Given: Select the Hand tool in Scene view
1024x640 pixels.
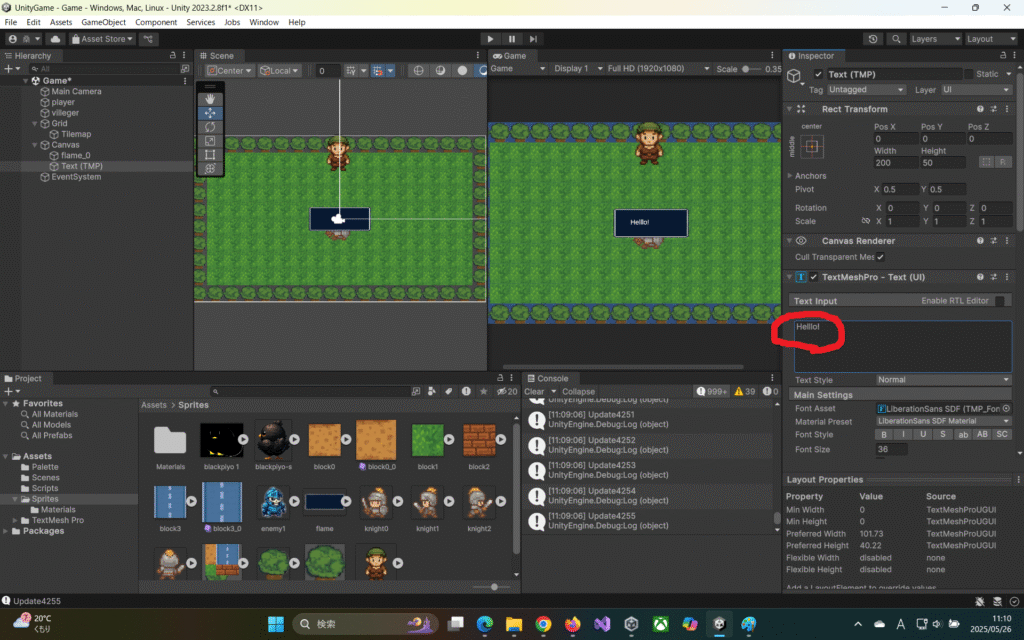Looking at the screenshot, I should pyautogui.click(x=210, y=99).
